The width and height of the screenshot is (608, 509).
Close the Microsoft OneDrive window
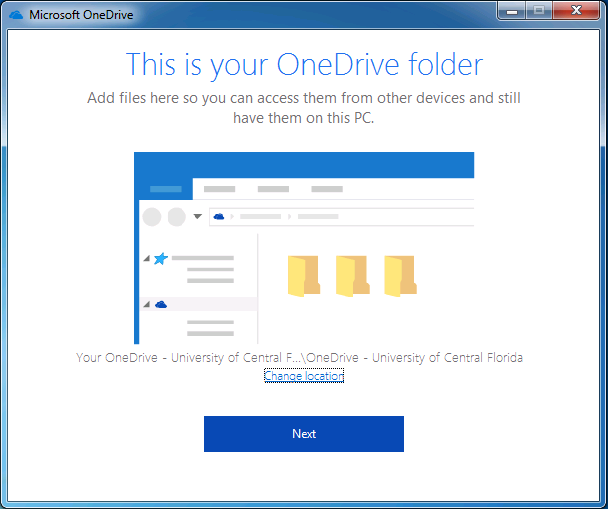576,11
